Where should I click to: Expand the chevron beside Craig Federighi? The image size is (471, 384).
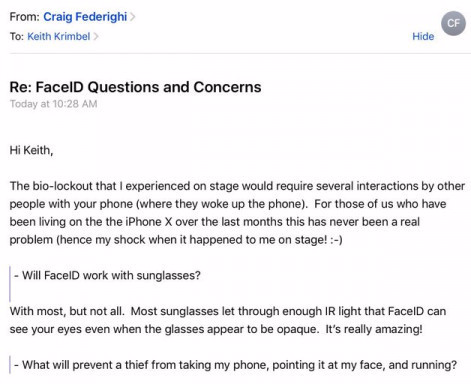(x=132, y=17)
